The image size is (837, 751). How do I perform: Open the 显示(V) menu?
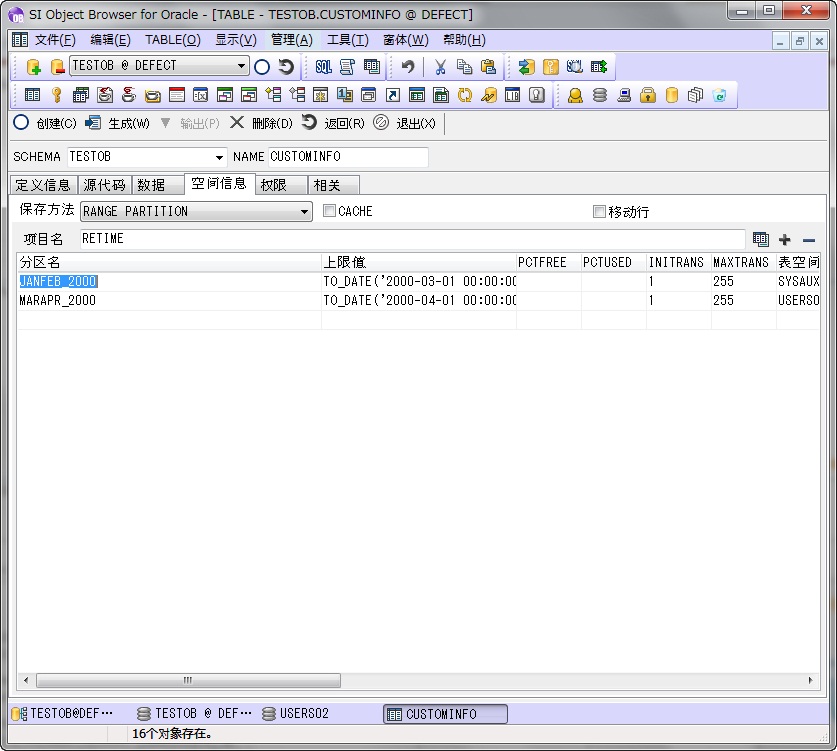(x=236, y=40)
